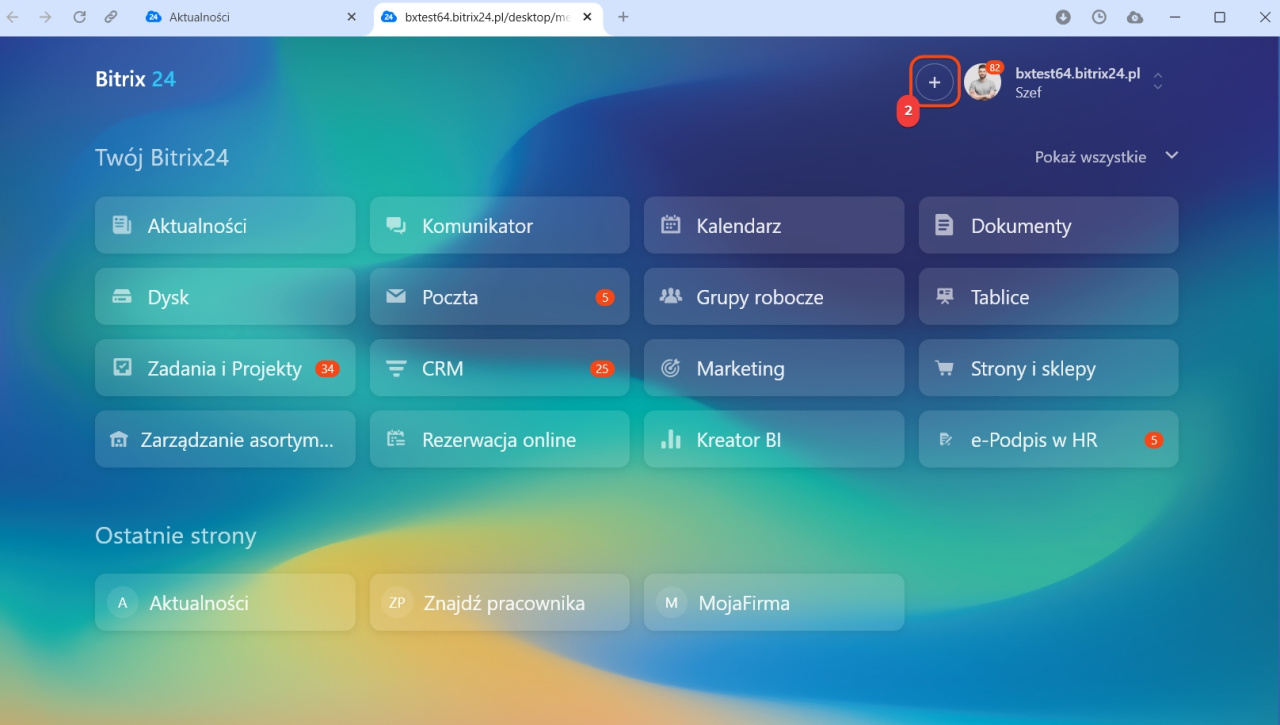The width and height of the screenshot is (1280, 725).
Task: Click the cloud download icon in title bar
Action: click(x=1134, y=17)
